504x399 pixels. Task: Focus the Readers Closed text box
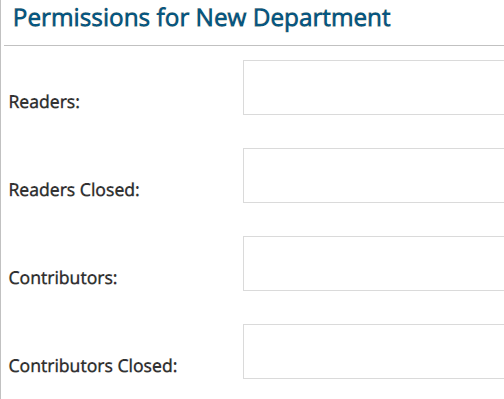(374, 175)
